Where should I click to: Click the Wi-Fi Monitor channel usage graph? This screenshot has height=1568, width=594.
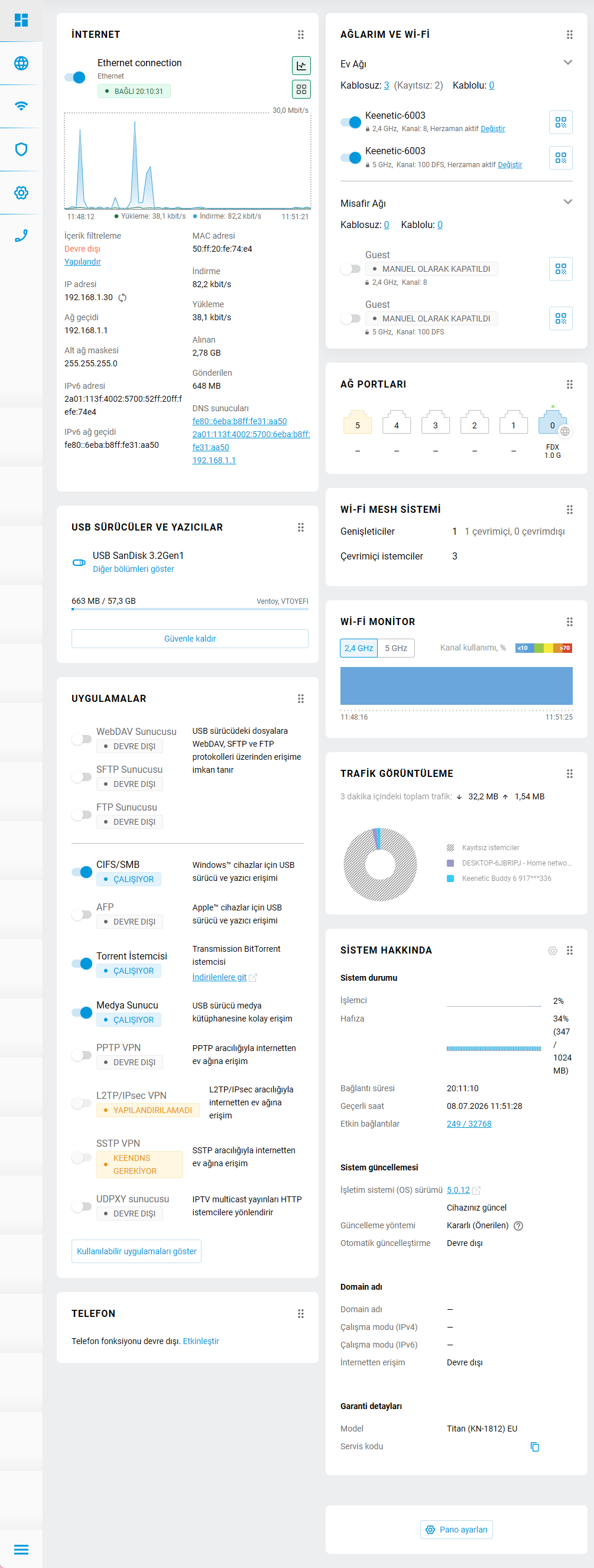point(456,687)
